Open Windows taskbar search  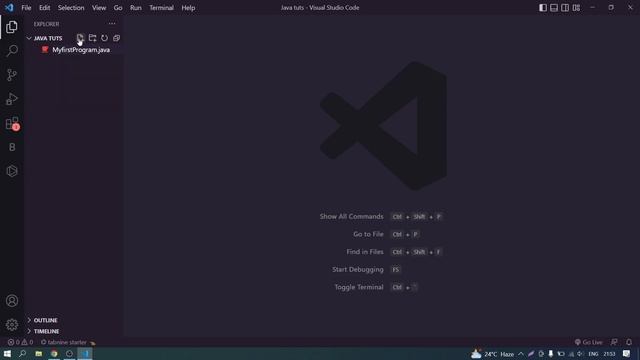(22, 353)
